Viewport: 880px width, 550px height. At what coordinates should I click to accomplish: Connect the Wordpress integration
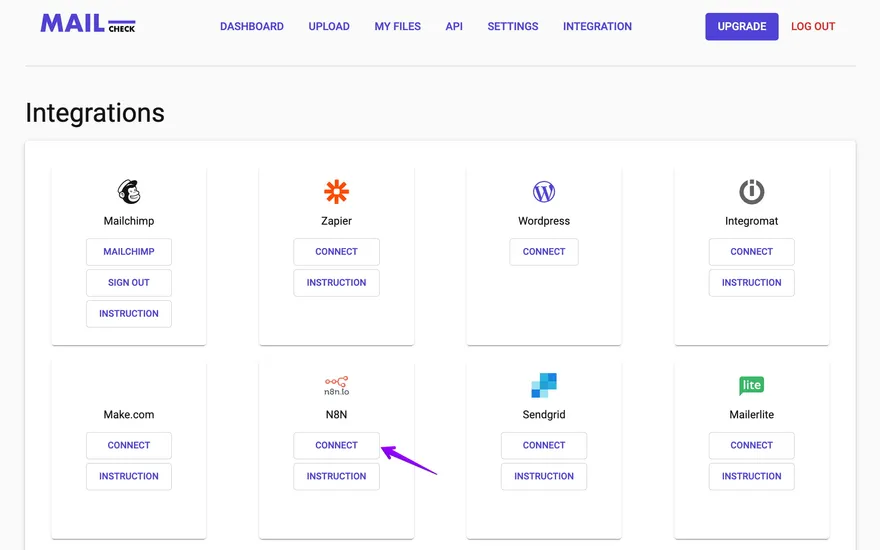pos(544,251)
